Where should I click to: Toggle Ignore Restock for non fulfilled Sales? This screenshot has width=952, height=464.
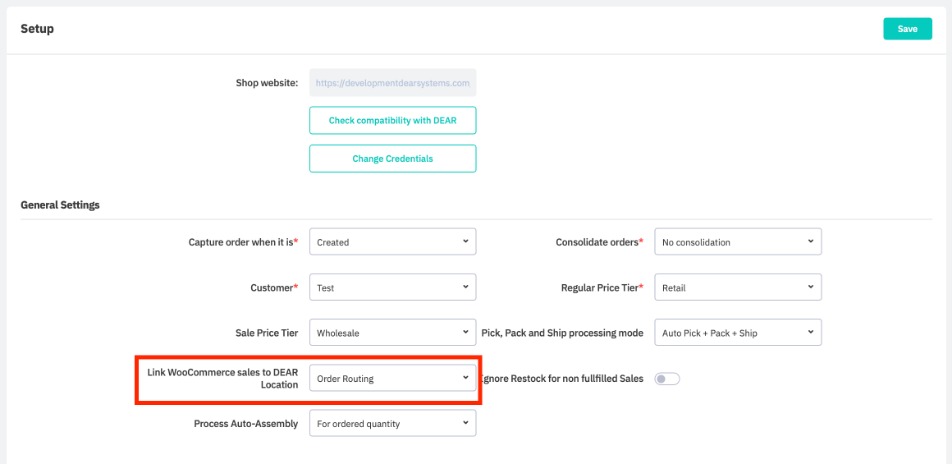tap(666, 379)
